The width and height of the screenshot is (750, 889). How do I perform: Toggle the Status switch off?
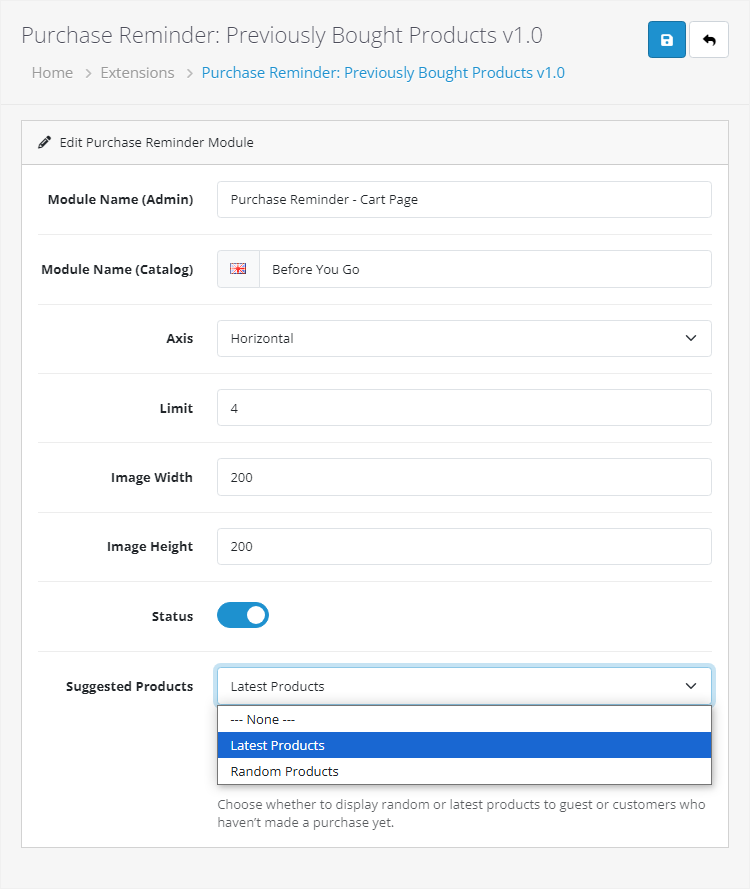pos(243,615)
